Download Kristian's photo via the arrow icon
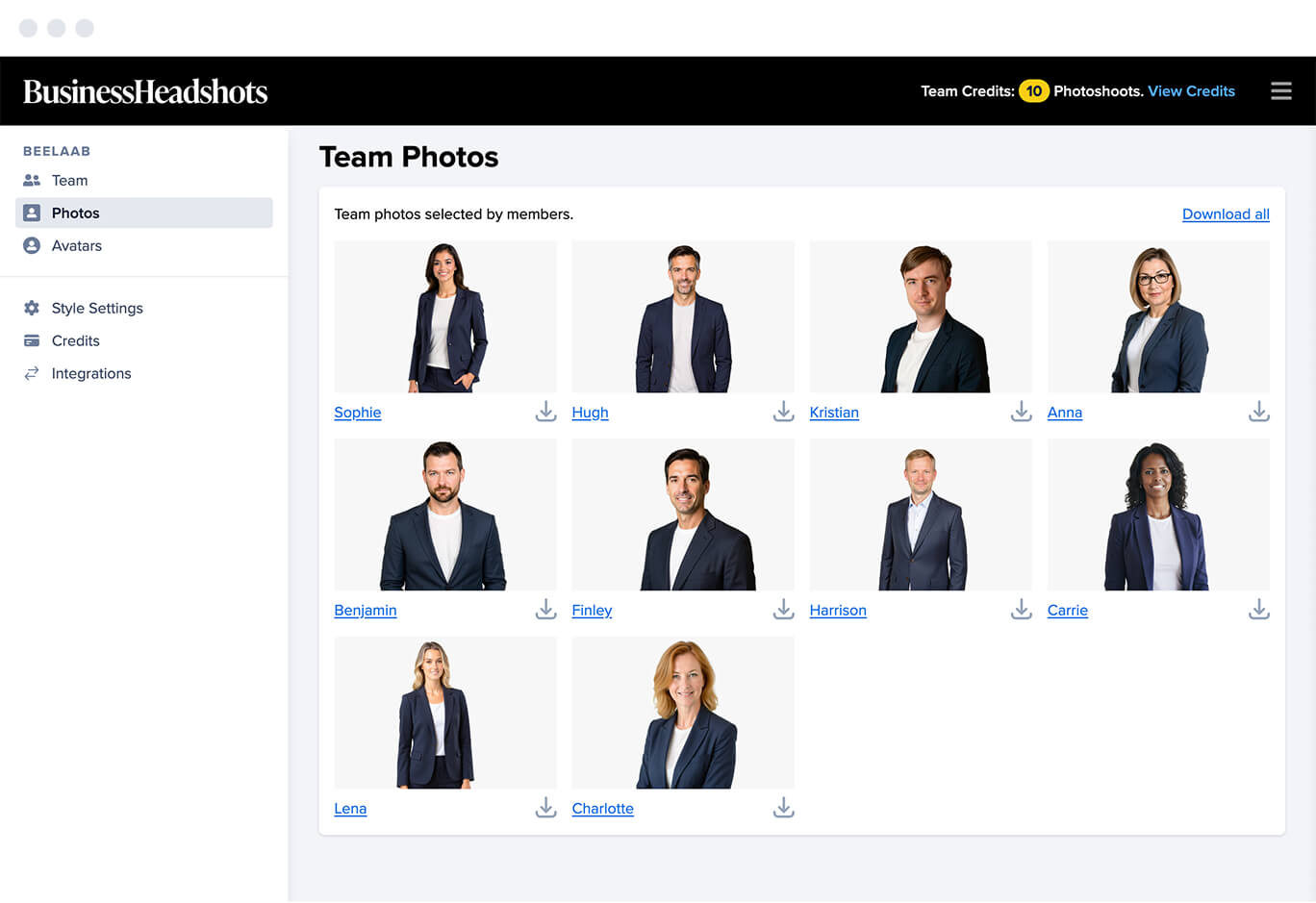The image size is (1316, 903). pyautogui.click(x=1021, y=412)
